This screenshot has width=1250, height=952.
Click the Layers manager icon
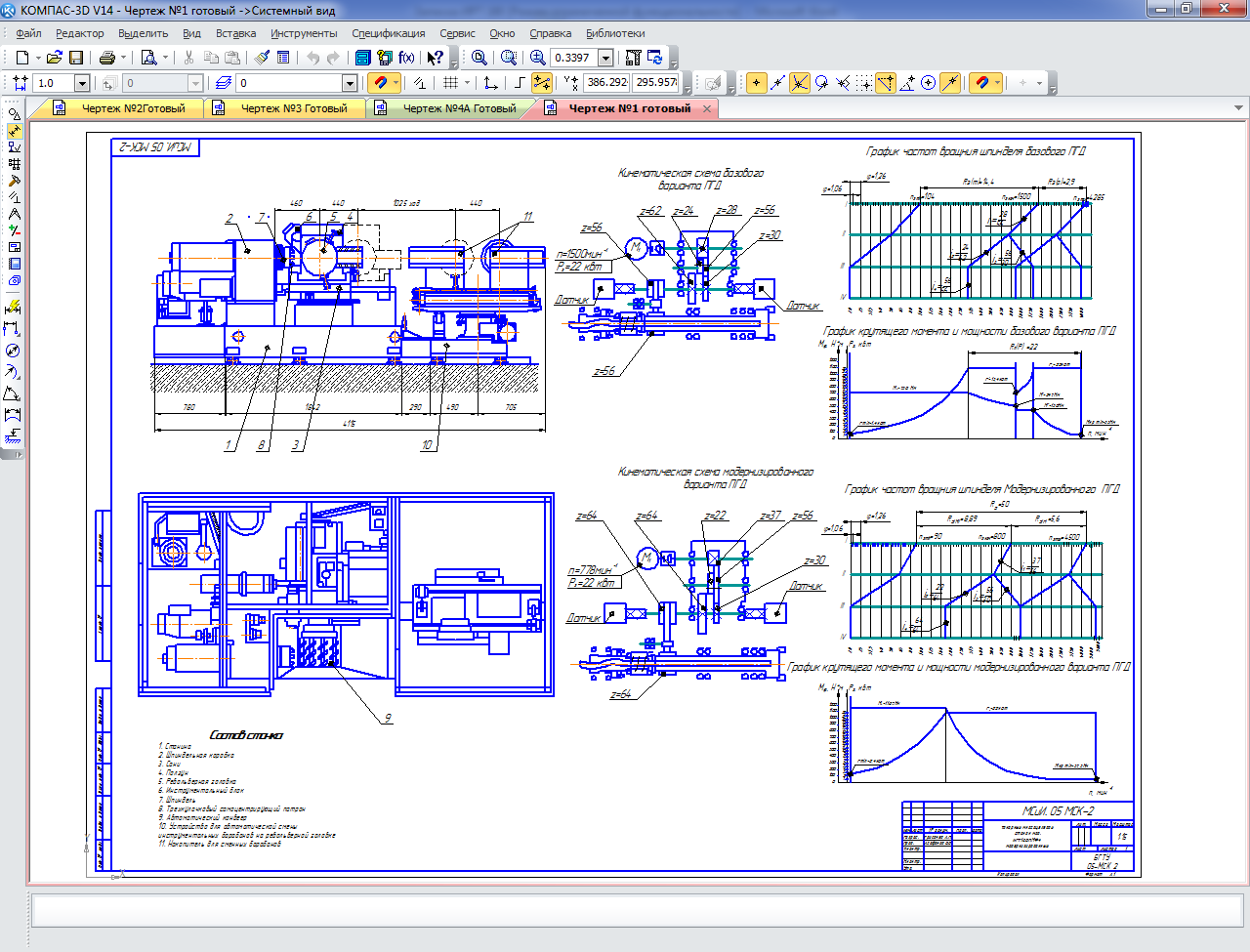(224, 83)
